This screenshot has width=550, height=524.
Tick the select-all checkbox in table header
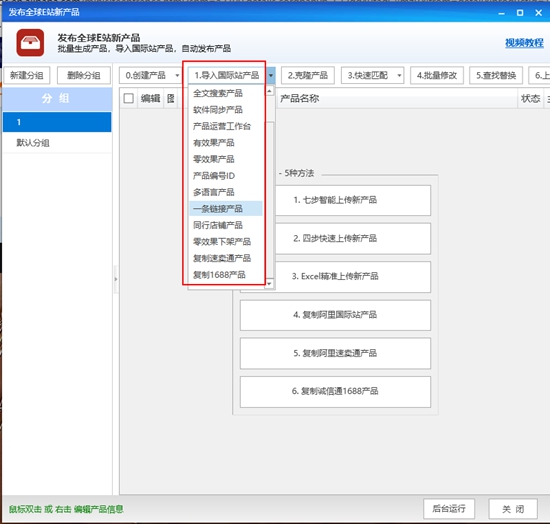tap(128, 99)
